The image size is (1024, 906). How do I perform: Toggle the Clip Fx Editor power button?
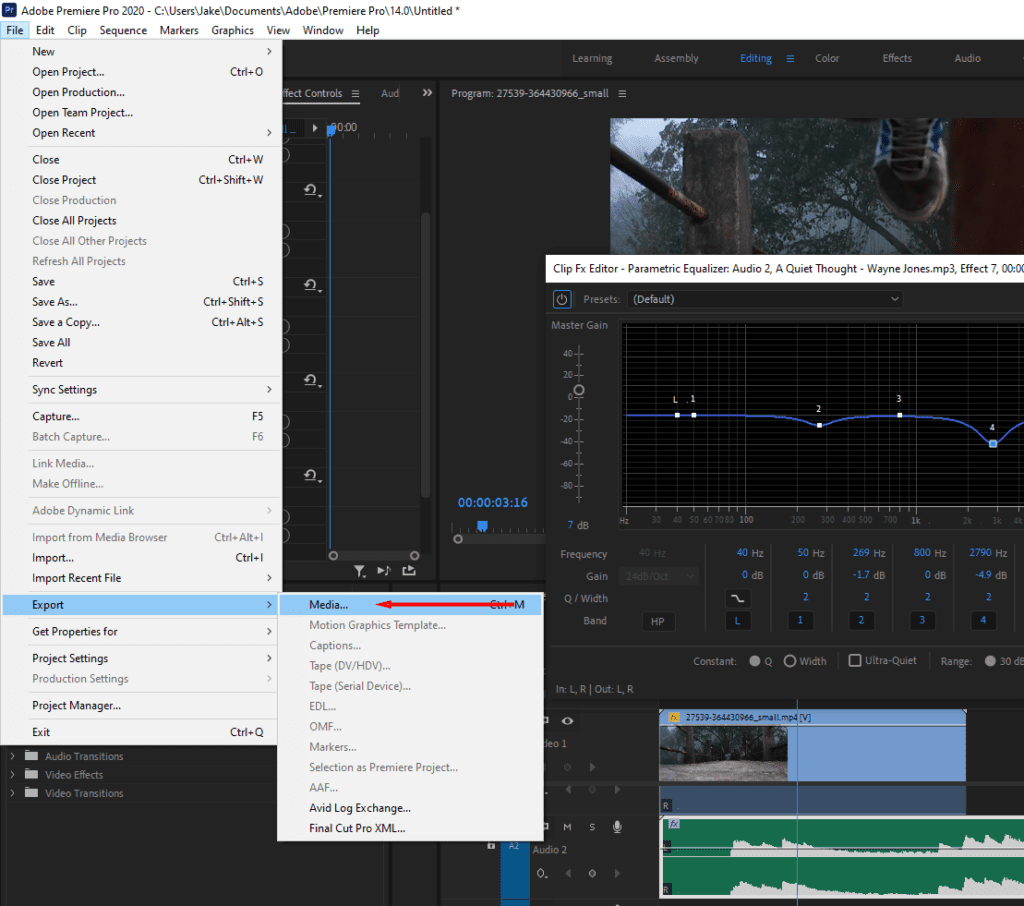coord(562,299)
